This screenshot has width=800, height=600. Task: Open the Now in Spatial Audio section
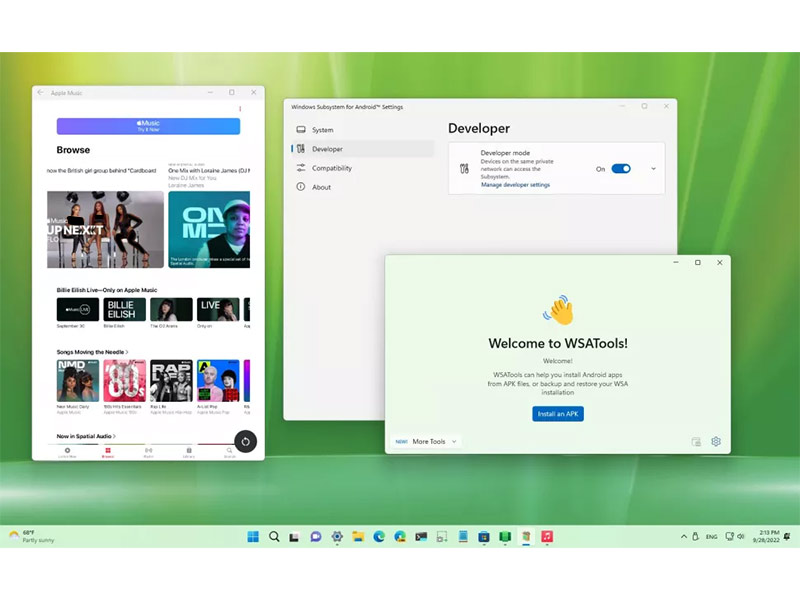coord(86,436)
